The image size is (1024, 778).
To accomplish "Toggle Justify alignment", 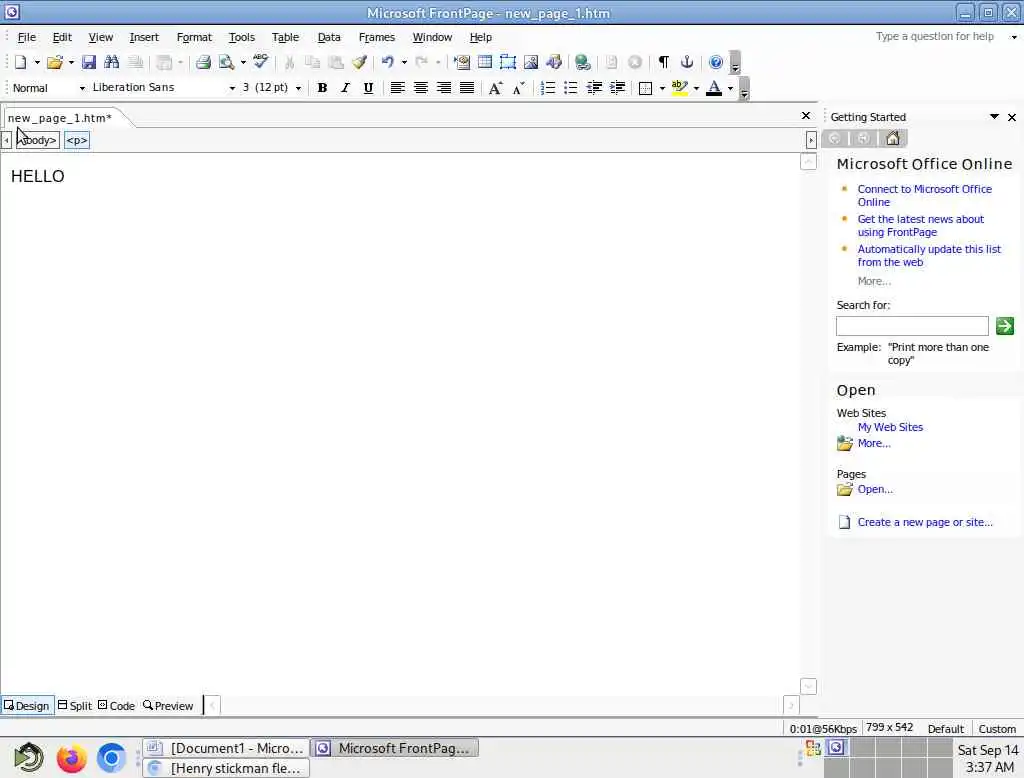I will coord(466,88).
